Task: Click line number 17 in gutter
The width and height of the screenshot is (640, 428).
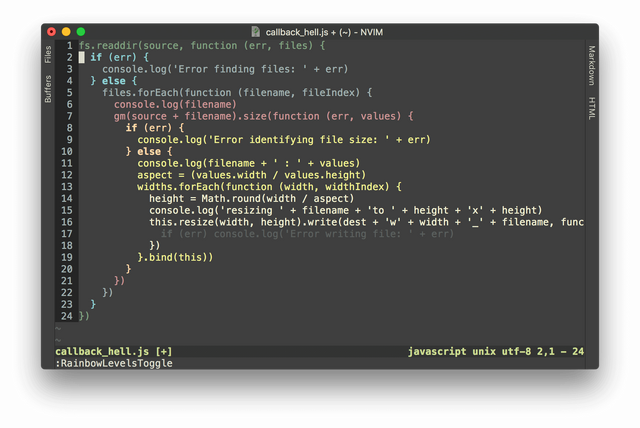Action: (x=67, y=234)
